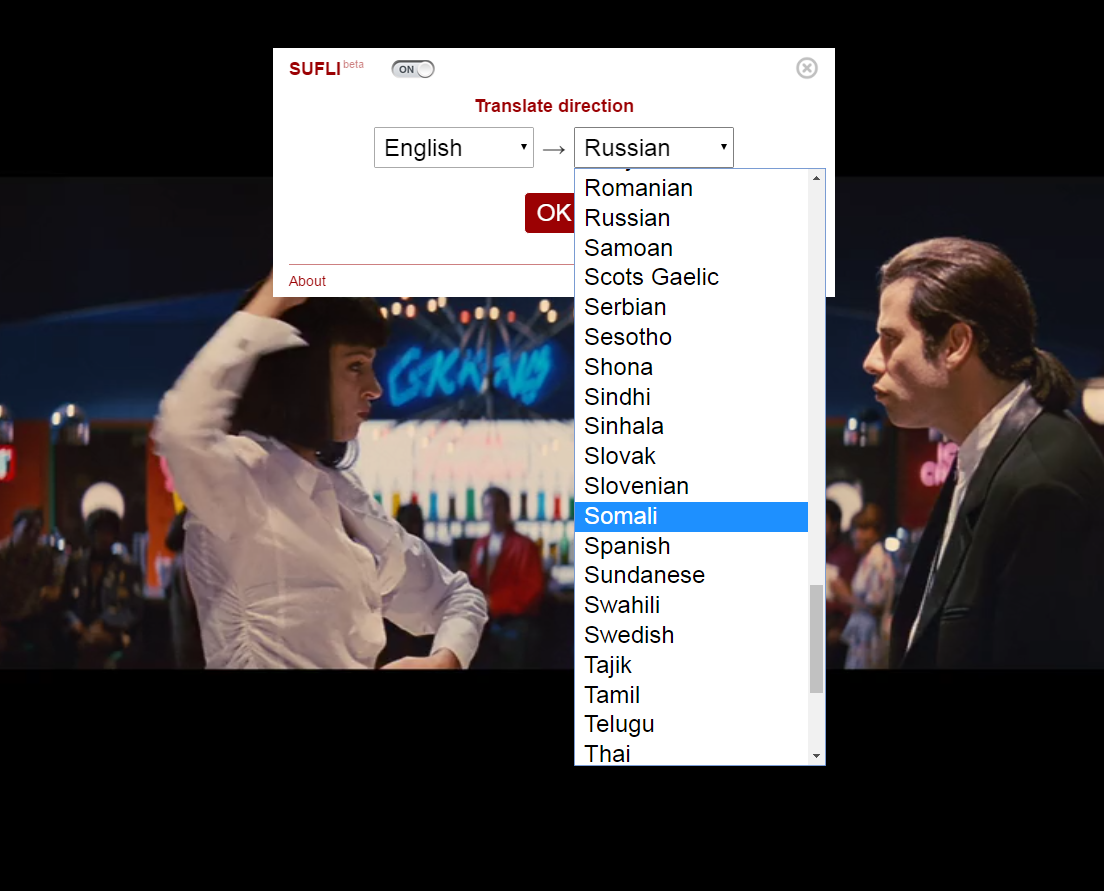Click the SUFLI logo
The height and width of the screenshot is (891, 1104).
point(315,69)
